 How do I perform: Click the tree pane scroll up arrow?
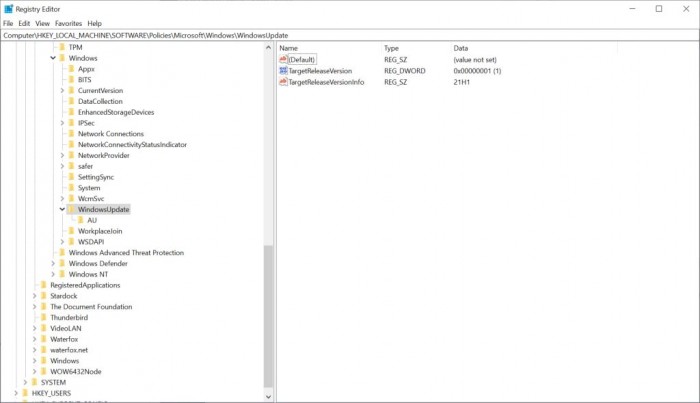268,47
